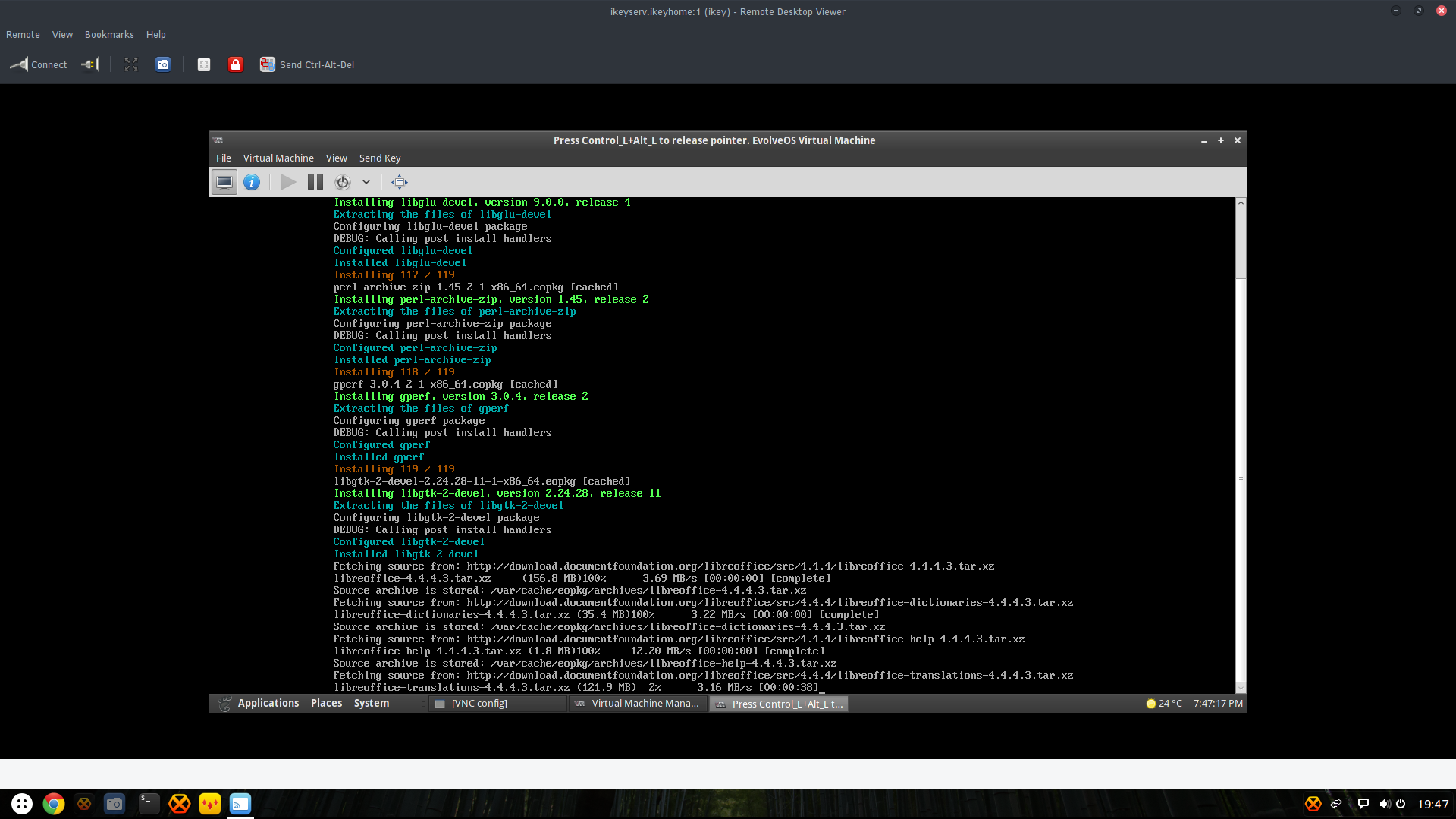Image resolution: width=1456 pixels, height=819 pixels.
Task: Open the app launcher dots icon in the dock
Action: (x=22, y=804)
